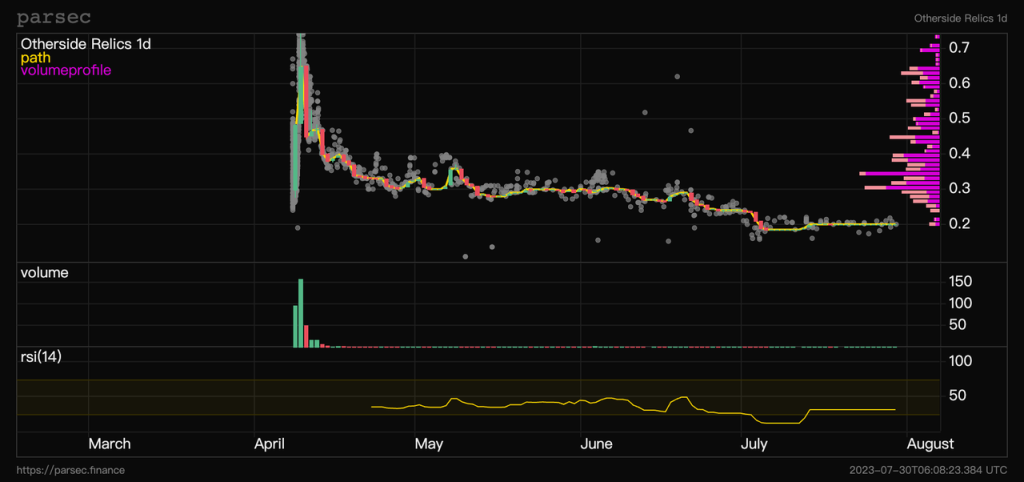Select the yellow path legend label
This screenshot has height=482, width=1024.
(x=36, y=57)
